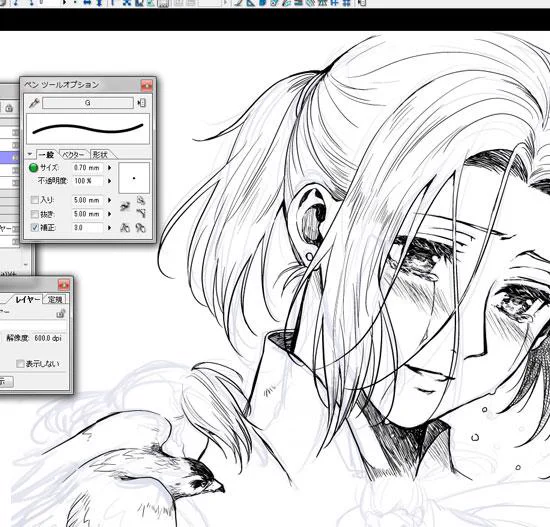This screenshot has height=527, width=550.
Task: Click the lock icon in the left layer panel
Action: (x=9, y=108)
